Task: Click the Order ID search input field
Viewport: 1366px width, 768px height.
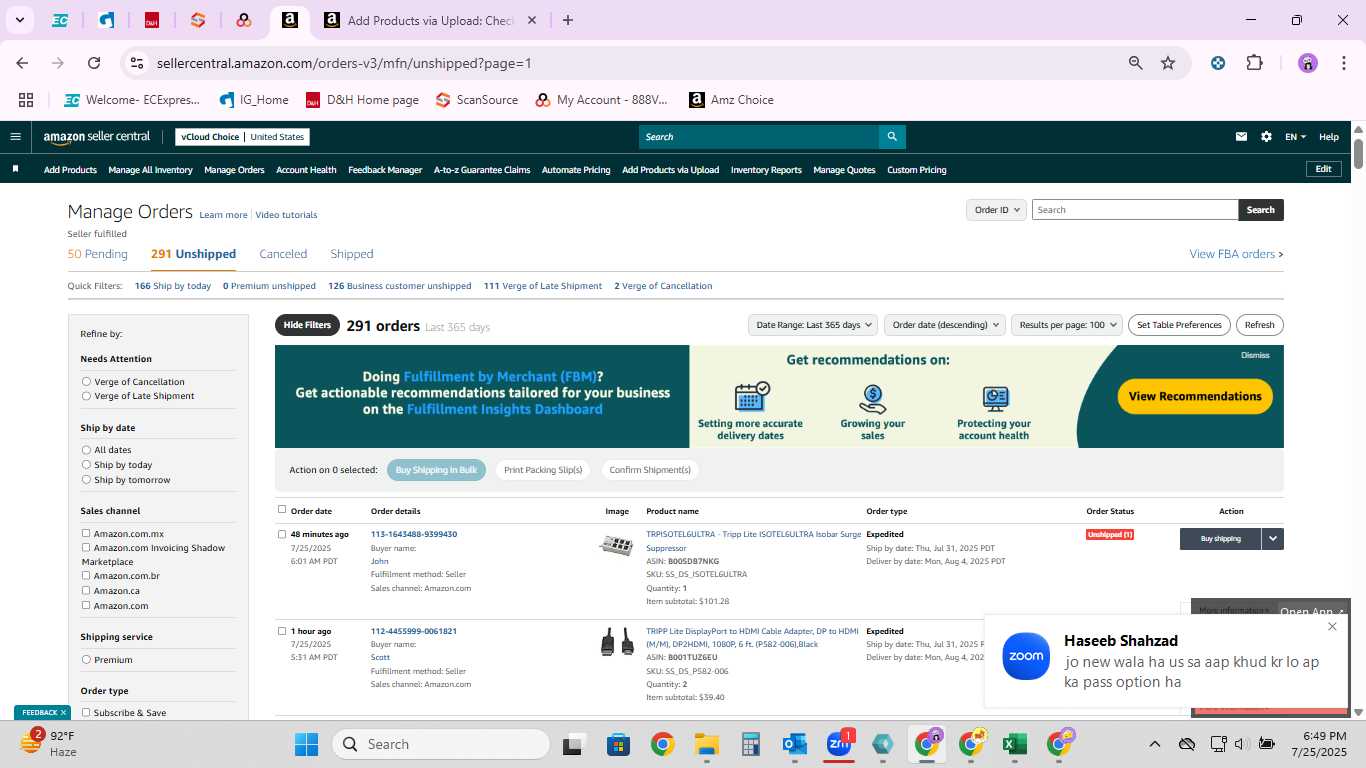Action: pyautogui.click(x=1135, y=210)
